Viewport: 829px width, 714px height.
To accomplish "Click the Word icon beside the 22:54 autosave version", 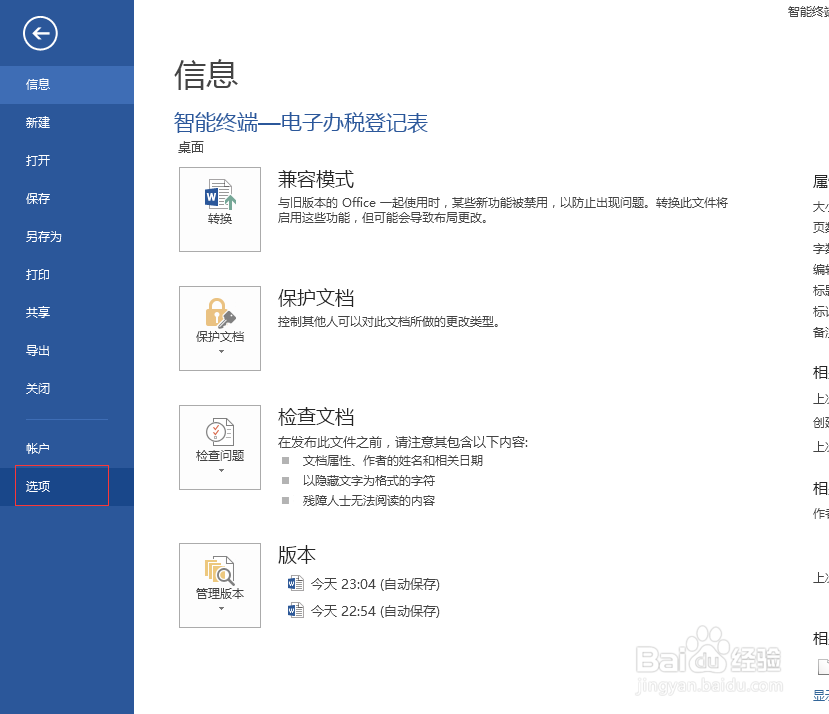I will point(296,610).
